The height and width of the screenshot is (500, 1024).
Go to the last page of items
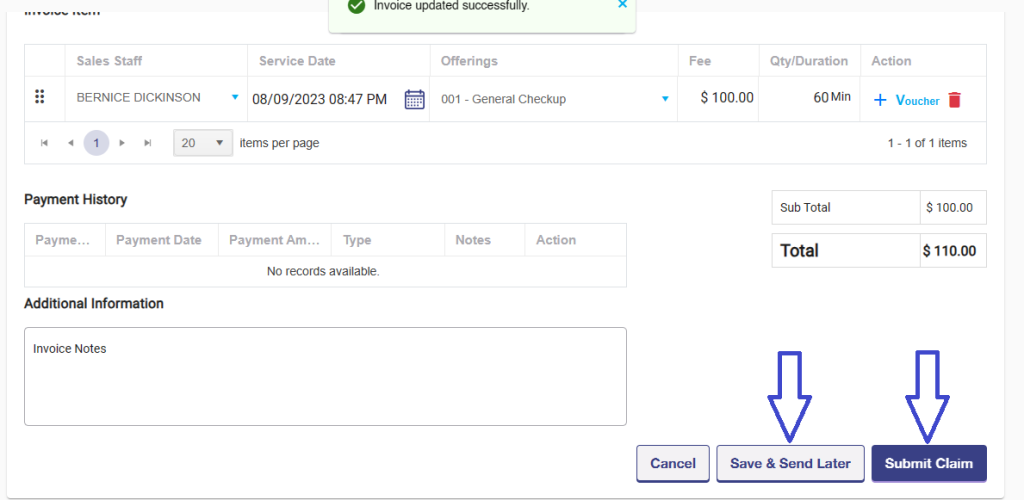pos(147,143)
